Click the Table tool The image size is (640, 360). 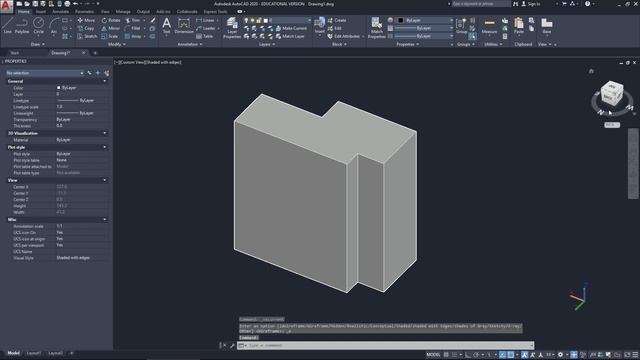click(205, 36)
